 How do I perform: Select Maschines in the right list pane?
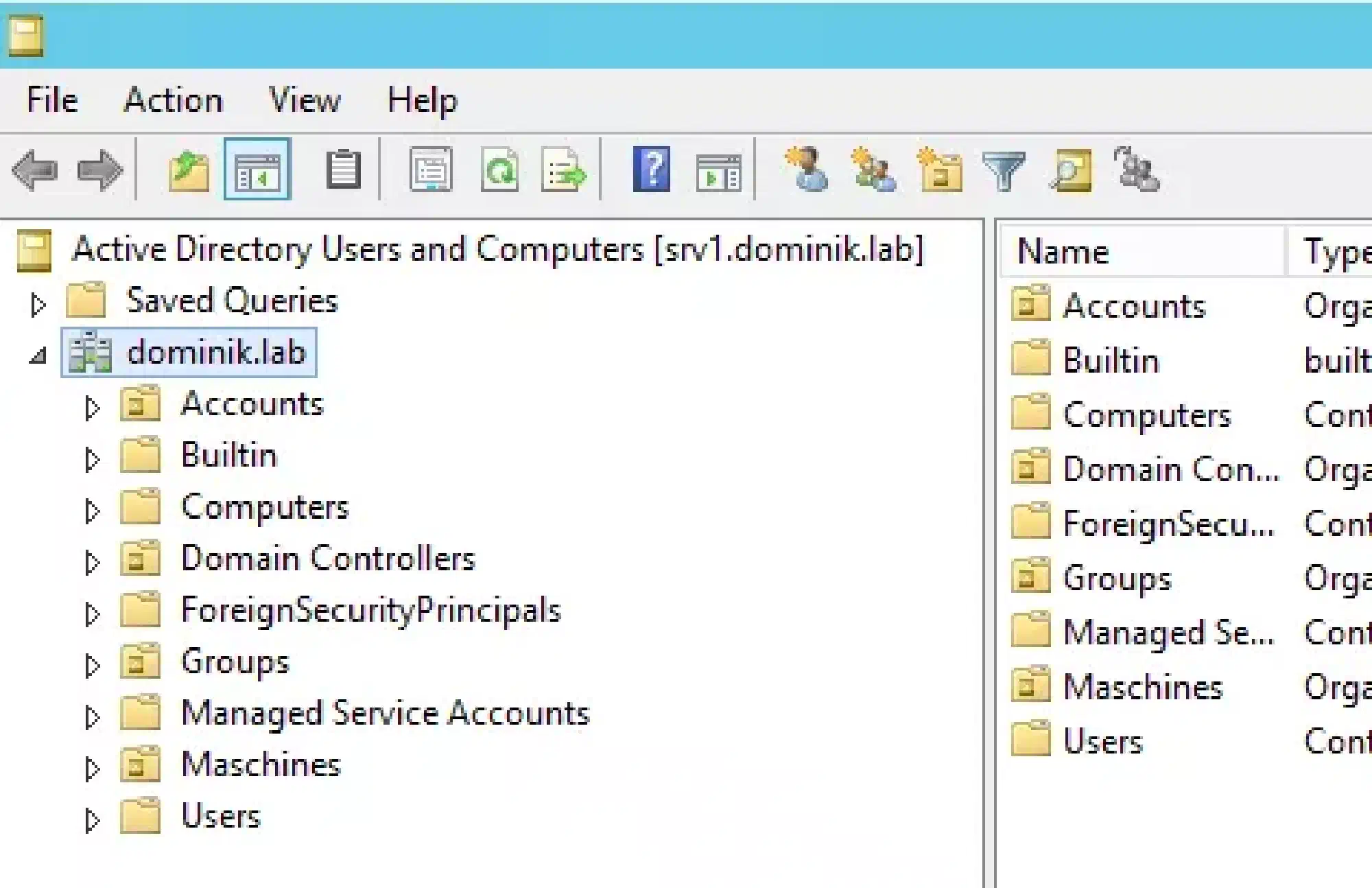click(1143, 687)
